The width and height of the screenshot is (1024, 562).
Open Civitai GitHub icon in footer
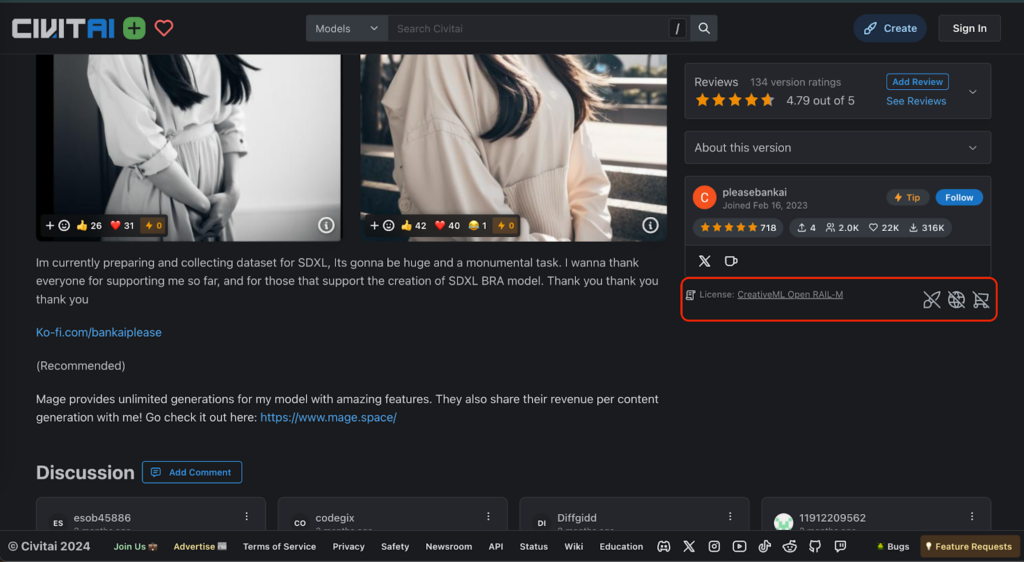point(815,546)
